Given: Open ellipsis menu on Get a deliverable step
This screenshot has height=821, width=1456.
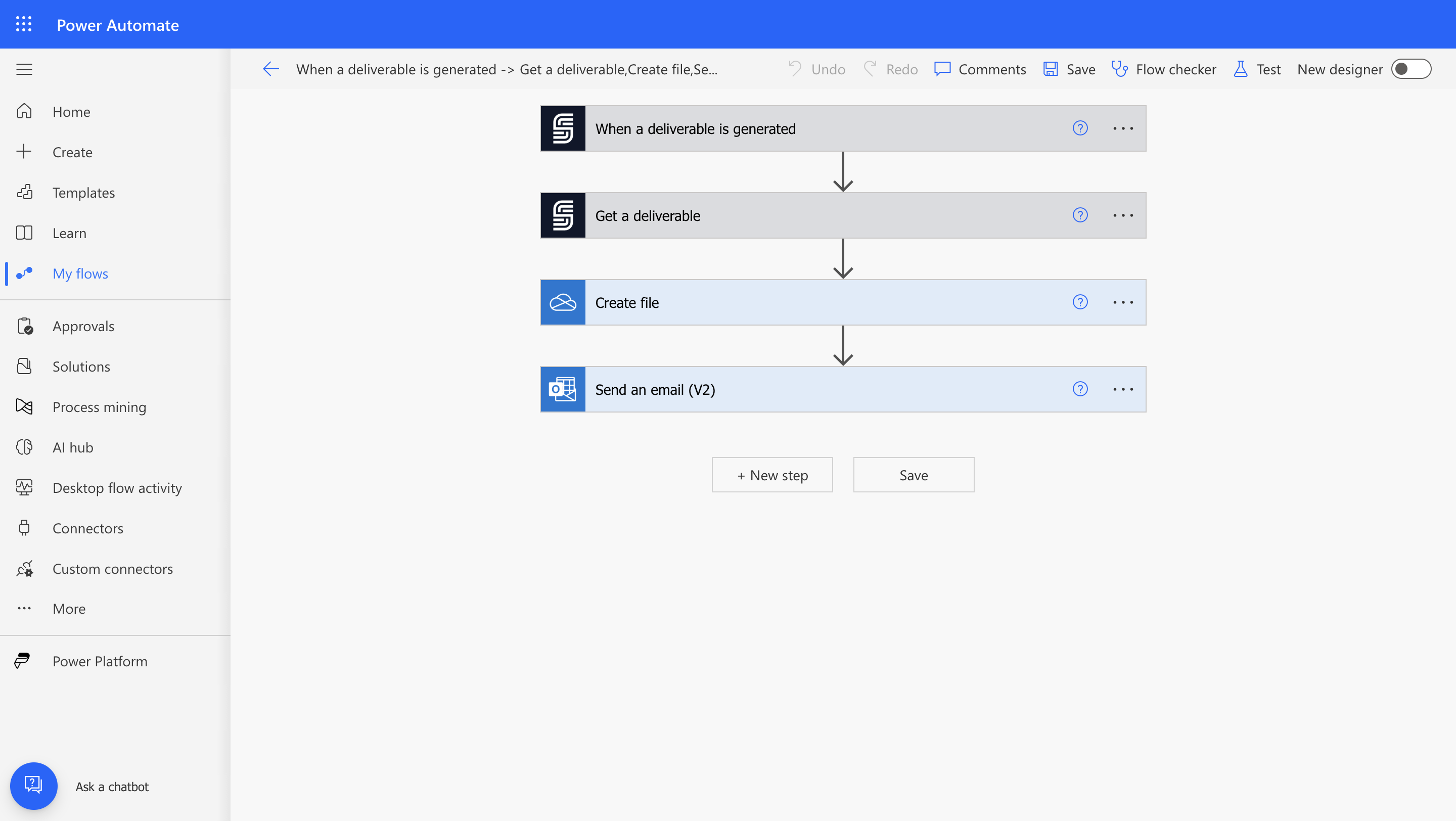Looking at the screenshot, I should coord(1122,215).
